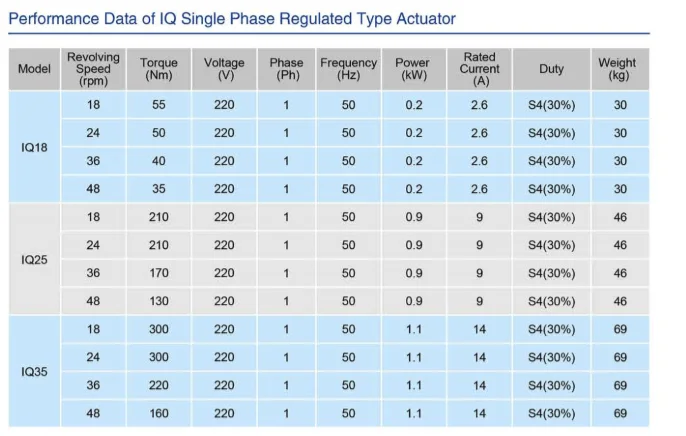Select the Duty column header
This screenshot has height=436, width=686.
click(551, 69)
